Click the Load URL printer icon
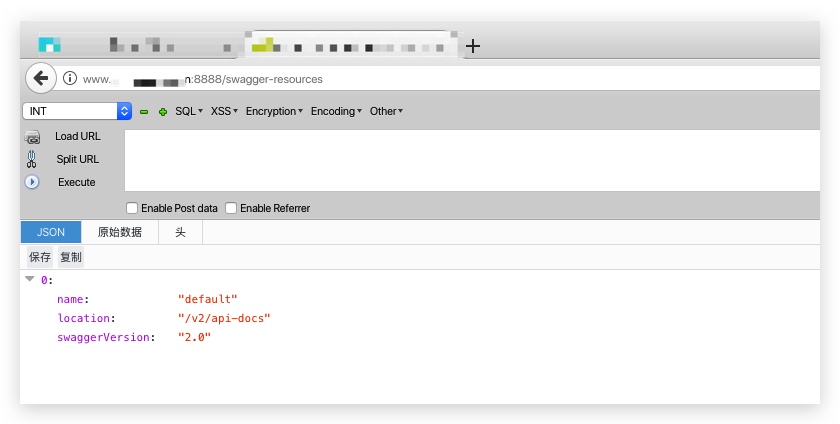The height and width of the screenshot is (424, 840). [32, 137]
